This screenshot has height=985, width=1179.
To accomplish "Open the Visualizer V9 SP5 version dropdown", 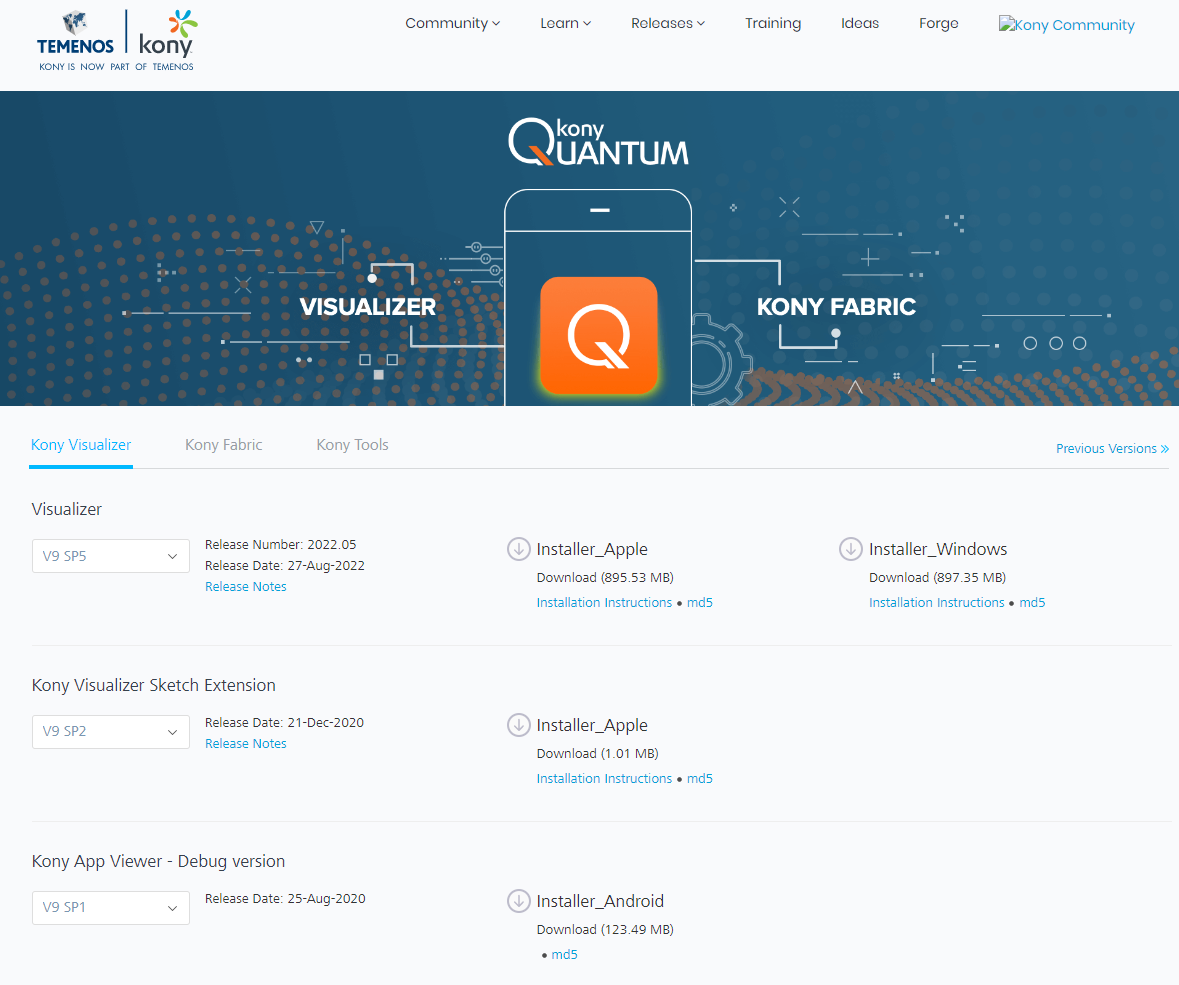I will pyautogui.click(x=111, y=556).
